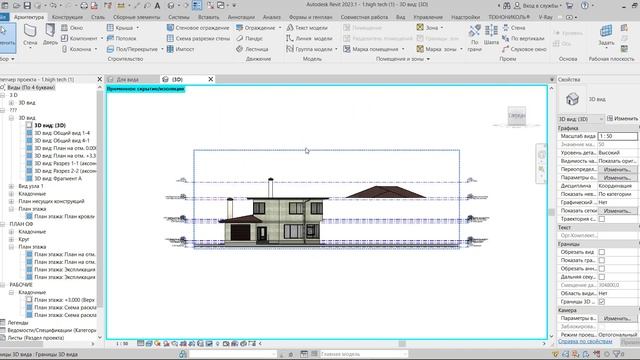Select the Railing (Ограждение) tool
The height and width of the screenshot is (360, 640).
coord(256,28)
